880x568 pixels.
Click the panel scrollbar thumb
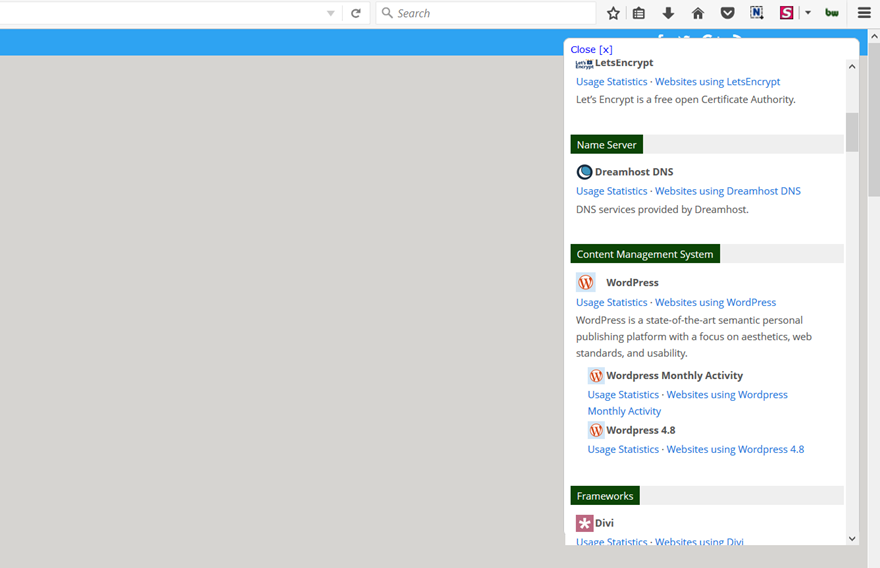click(x=852, y=132)
